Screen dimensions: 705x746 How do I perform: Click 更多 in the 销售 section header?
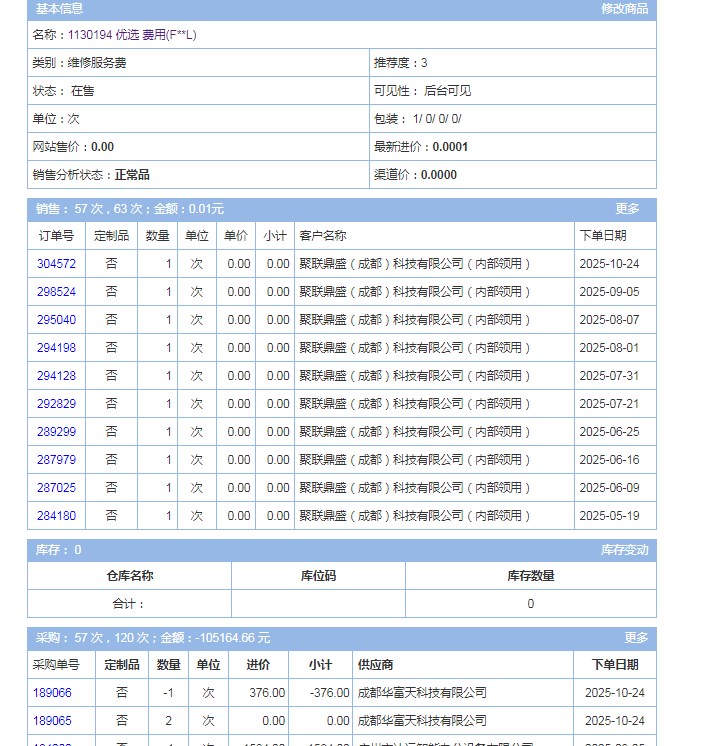pyautogui.click(x=627, y=209)
